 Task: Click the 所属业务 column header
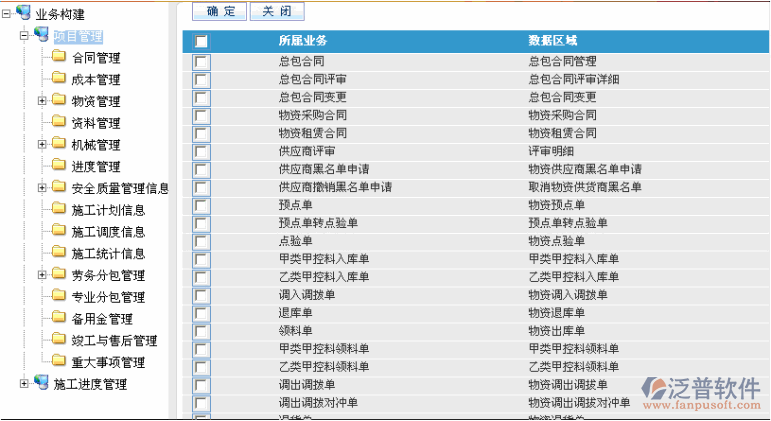click(302, 41)
